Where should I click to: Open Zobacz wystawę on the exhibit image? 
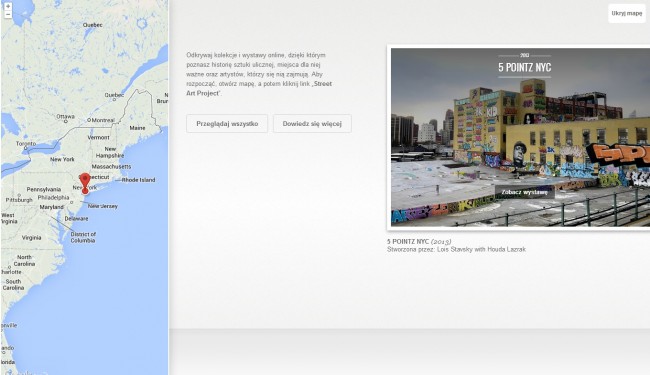pos(524,192)
